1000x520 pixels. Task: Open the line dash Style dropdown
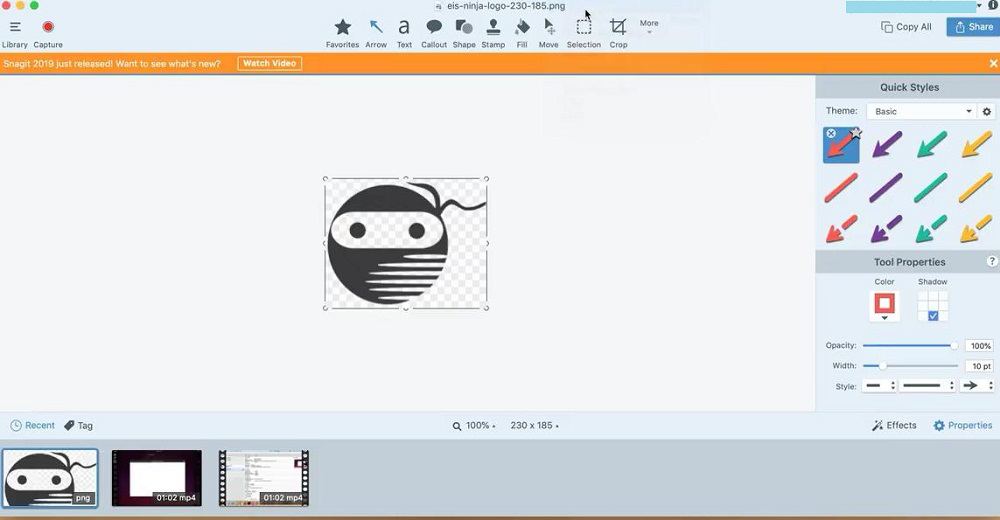tap(927, 386)
